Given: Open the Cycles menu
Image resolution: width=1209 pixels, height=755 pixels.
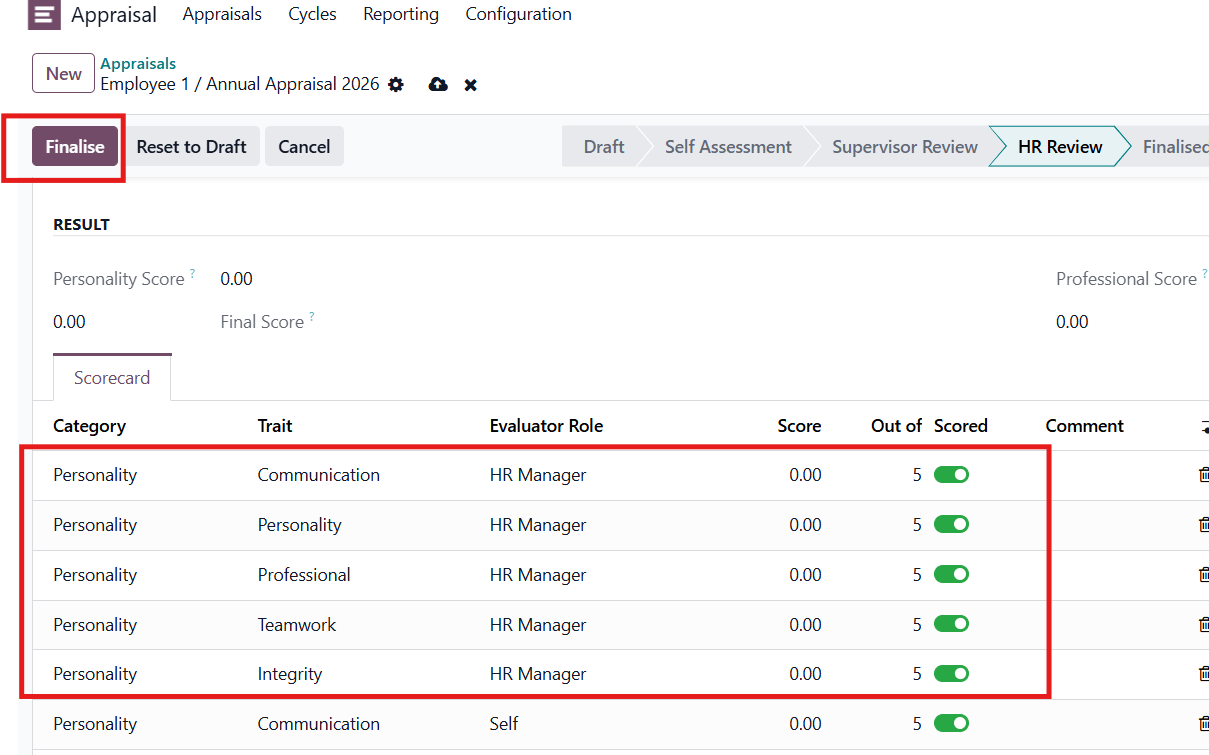Looking at the screenshot, I should click(312, 14).
